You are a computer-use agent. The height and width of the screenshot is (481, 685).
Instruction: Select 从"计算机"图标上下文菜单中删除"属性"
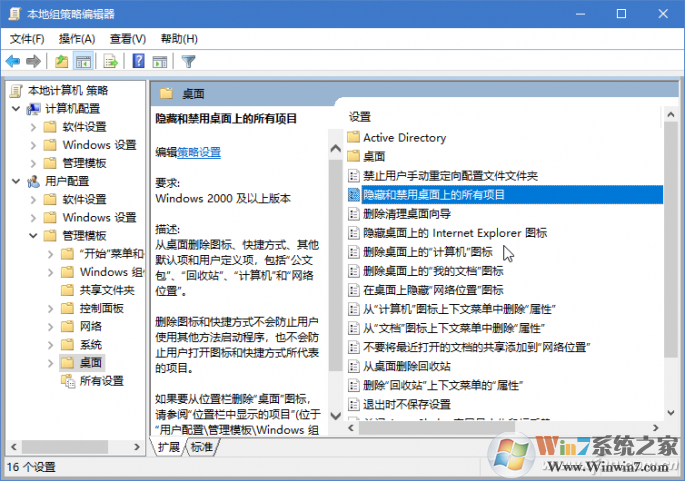459,309
